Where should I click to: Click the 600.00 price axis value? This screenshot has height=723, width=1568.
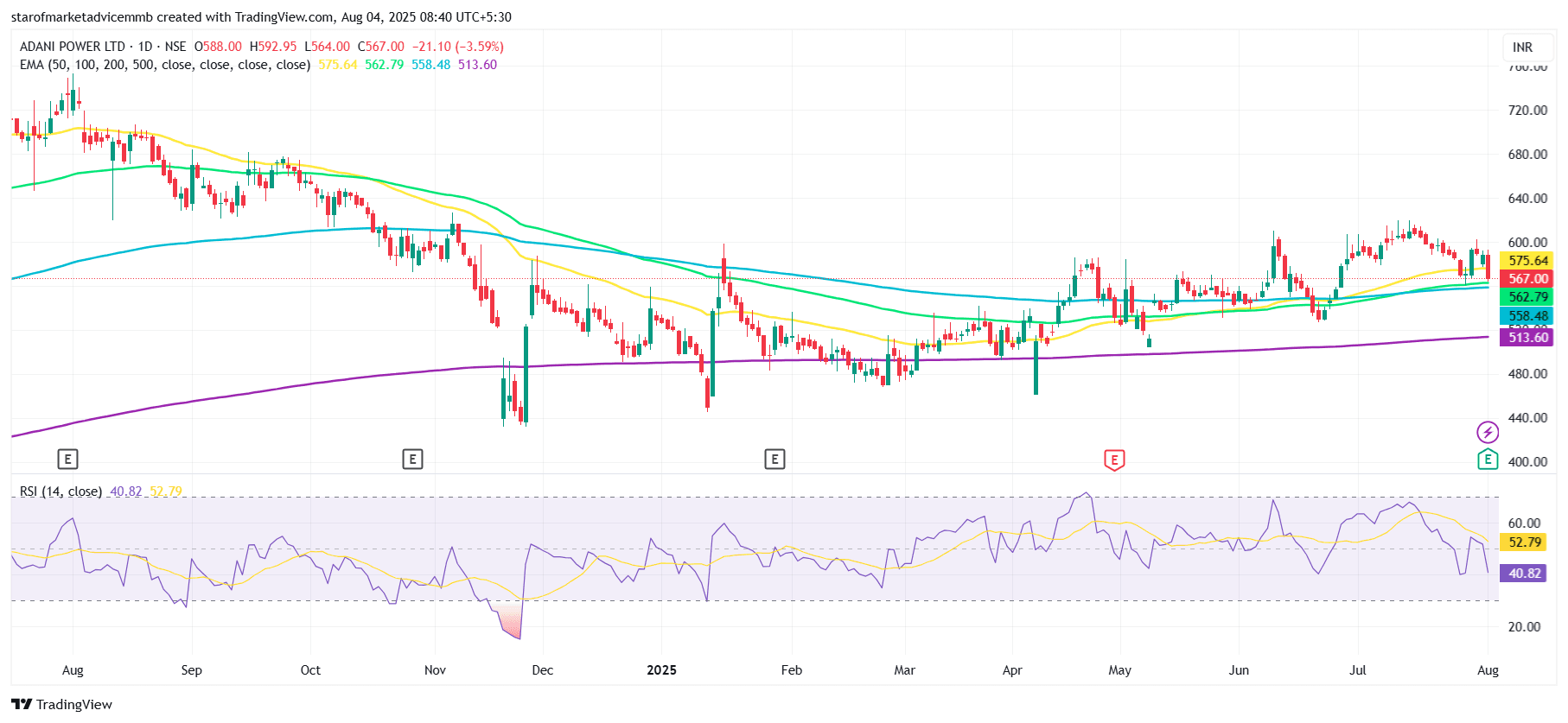tap(1527, 243)
